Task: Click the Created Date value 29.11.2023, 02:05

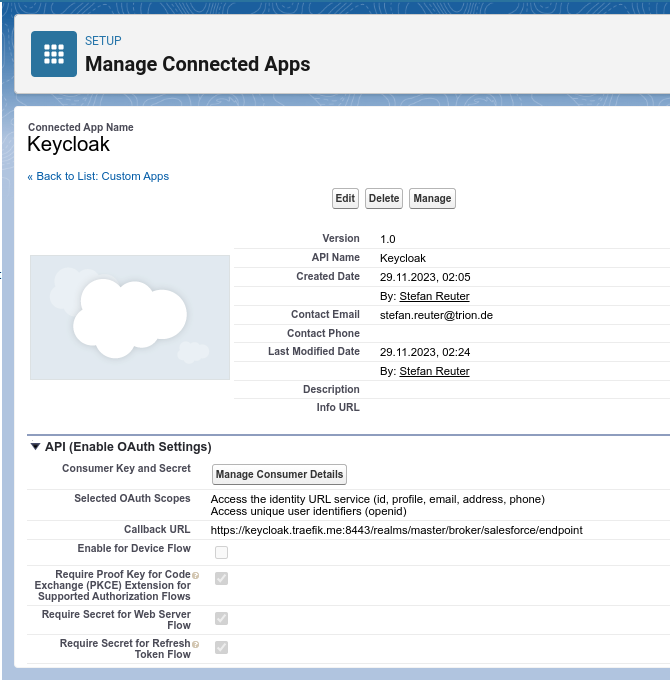Action: (425, 277)
